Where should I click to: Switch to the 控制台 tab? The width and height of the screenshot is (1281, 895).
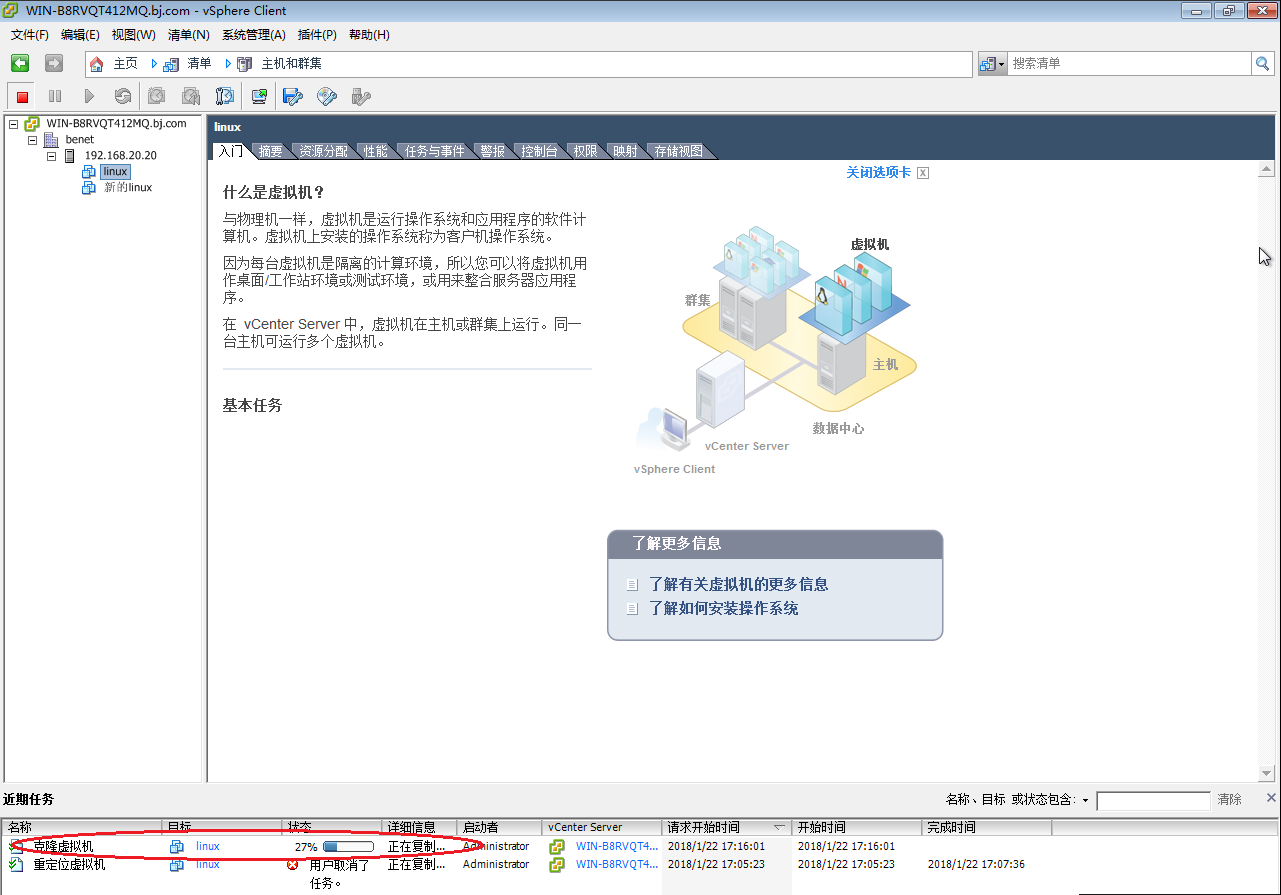539,151
